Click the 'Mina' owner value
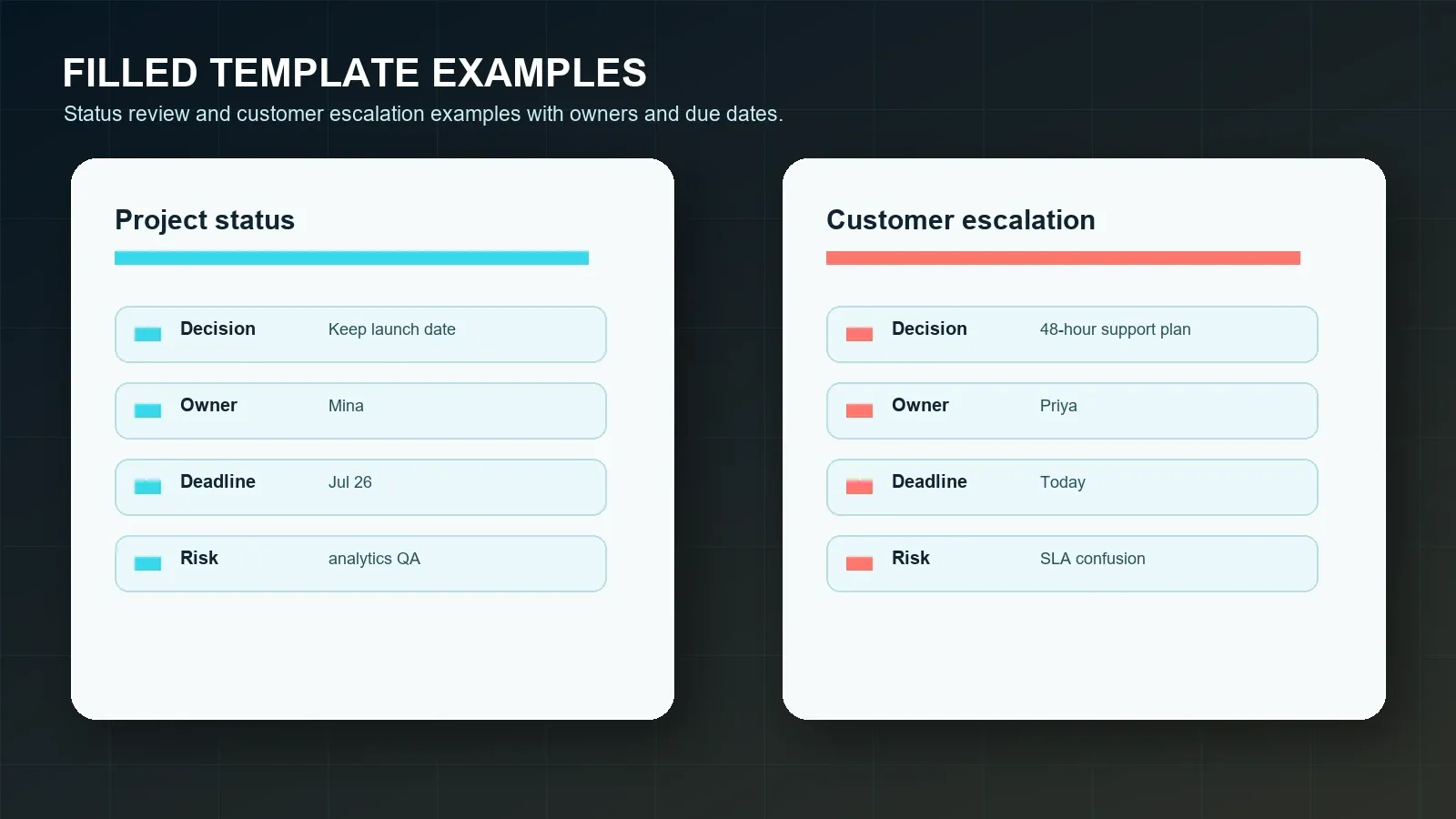 (346, 406)
